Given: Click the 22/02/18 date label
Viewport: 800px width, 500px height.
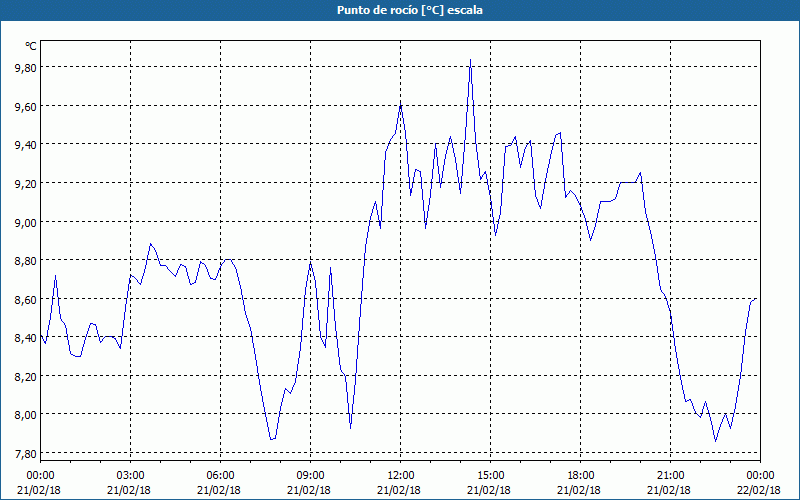Looking at the screenshot, I should coord(759,490).
